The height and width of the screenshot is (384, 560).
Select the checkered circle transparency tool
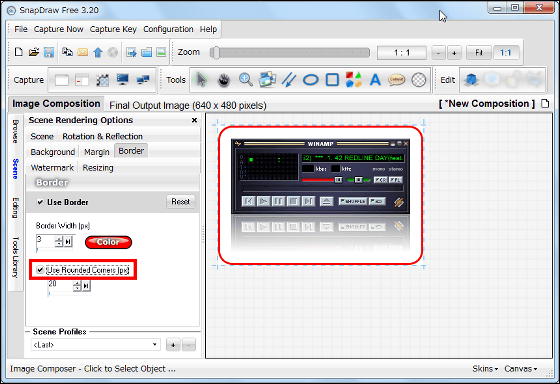[x=419, y=80]
